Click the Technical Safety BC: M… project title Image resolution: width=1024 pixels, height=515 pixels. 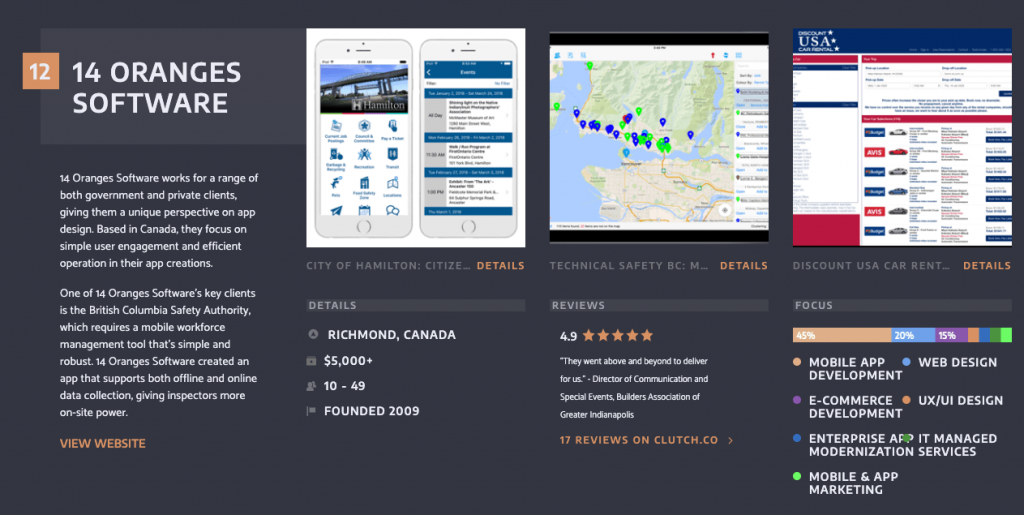click(630, 266)
